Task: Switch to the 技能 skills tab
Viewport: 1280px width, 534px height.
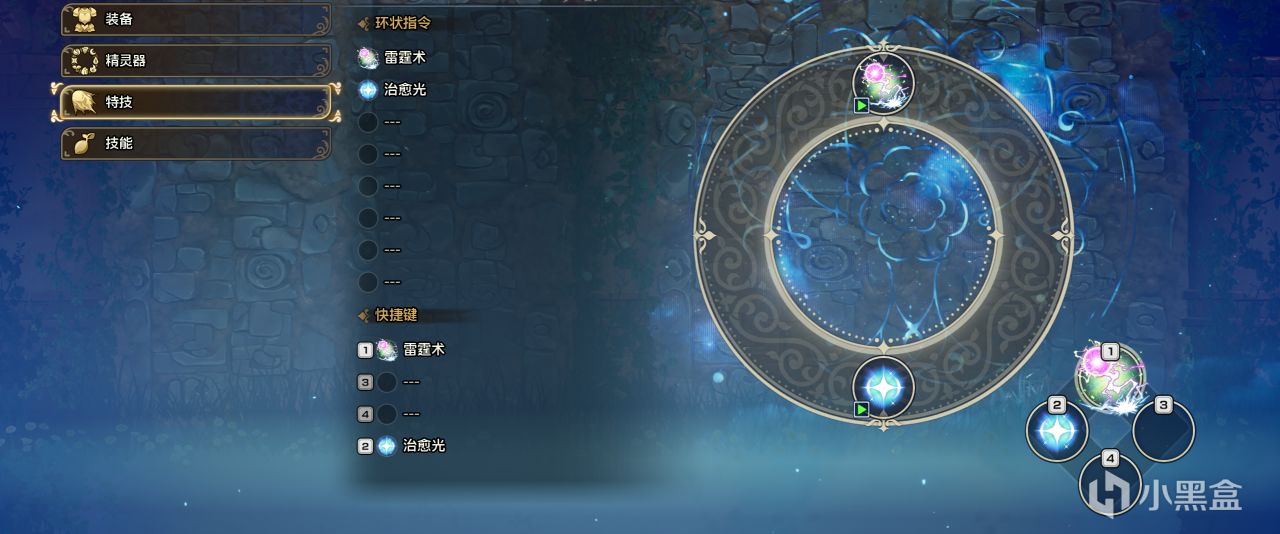Action: tap(195, 143)
